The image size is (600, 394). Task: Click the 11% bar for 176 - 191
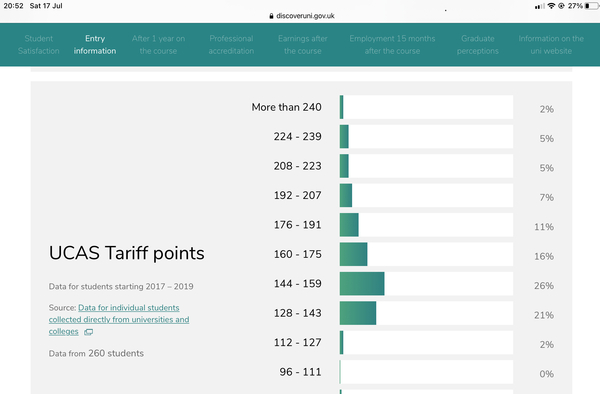(x=349, y=225)
